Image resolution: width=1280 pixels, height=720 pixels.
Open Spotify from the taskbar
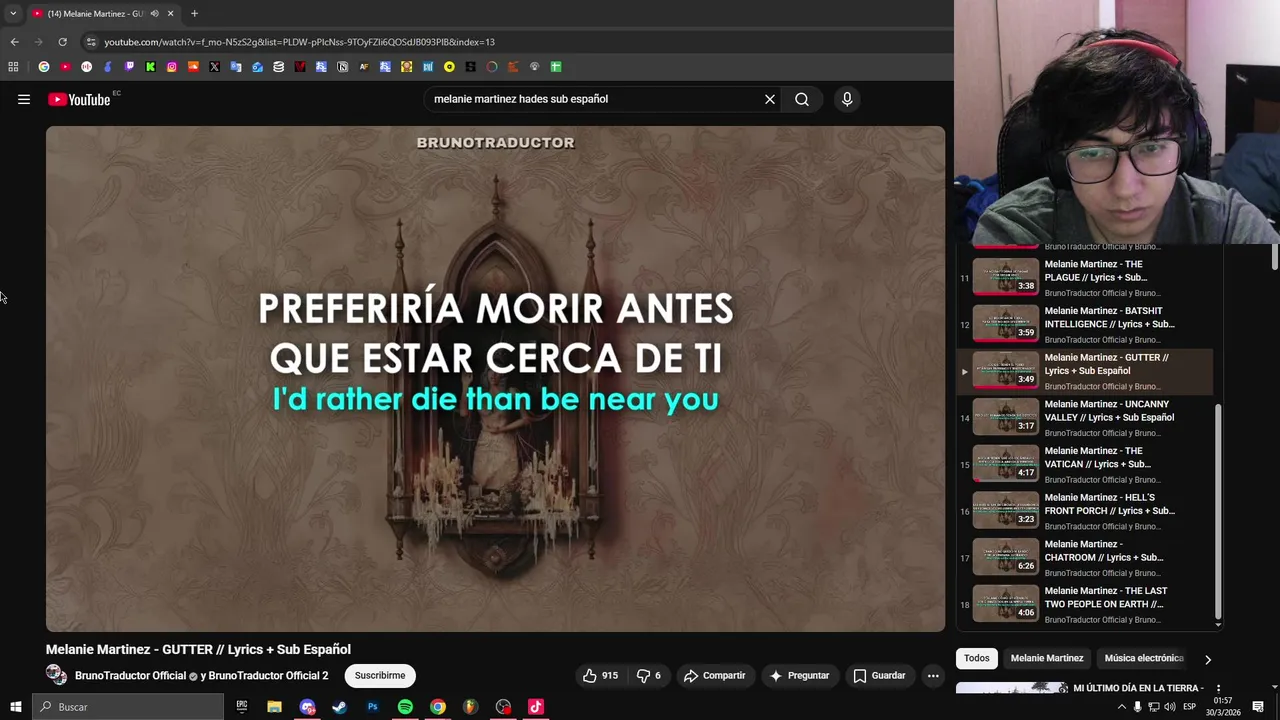(x=405, y=707)
